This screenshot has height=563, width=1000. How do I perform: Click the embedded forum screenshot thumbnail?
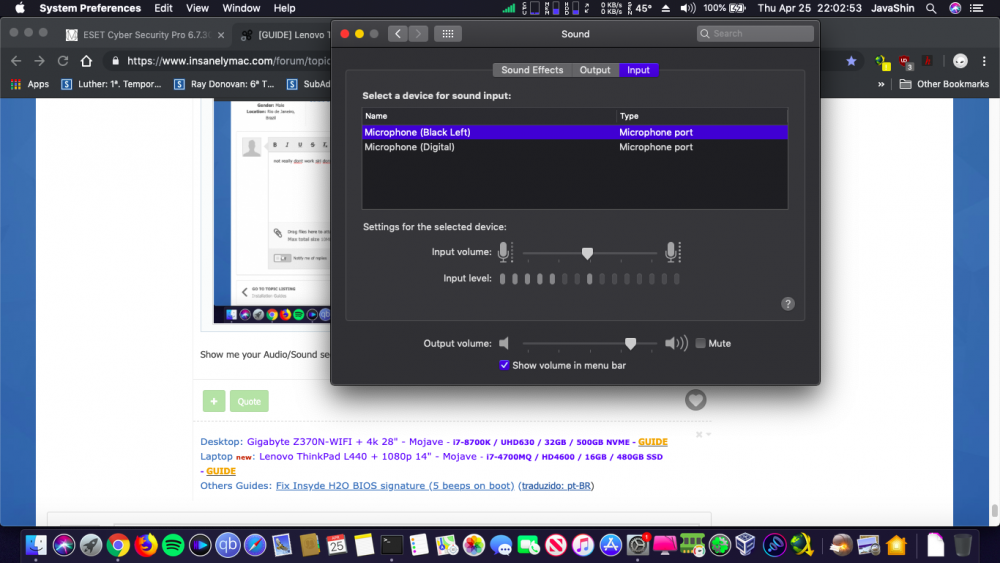(272, 211)
